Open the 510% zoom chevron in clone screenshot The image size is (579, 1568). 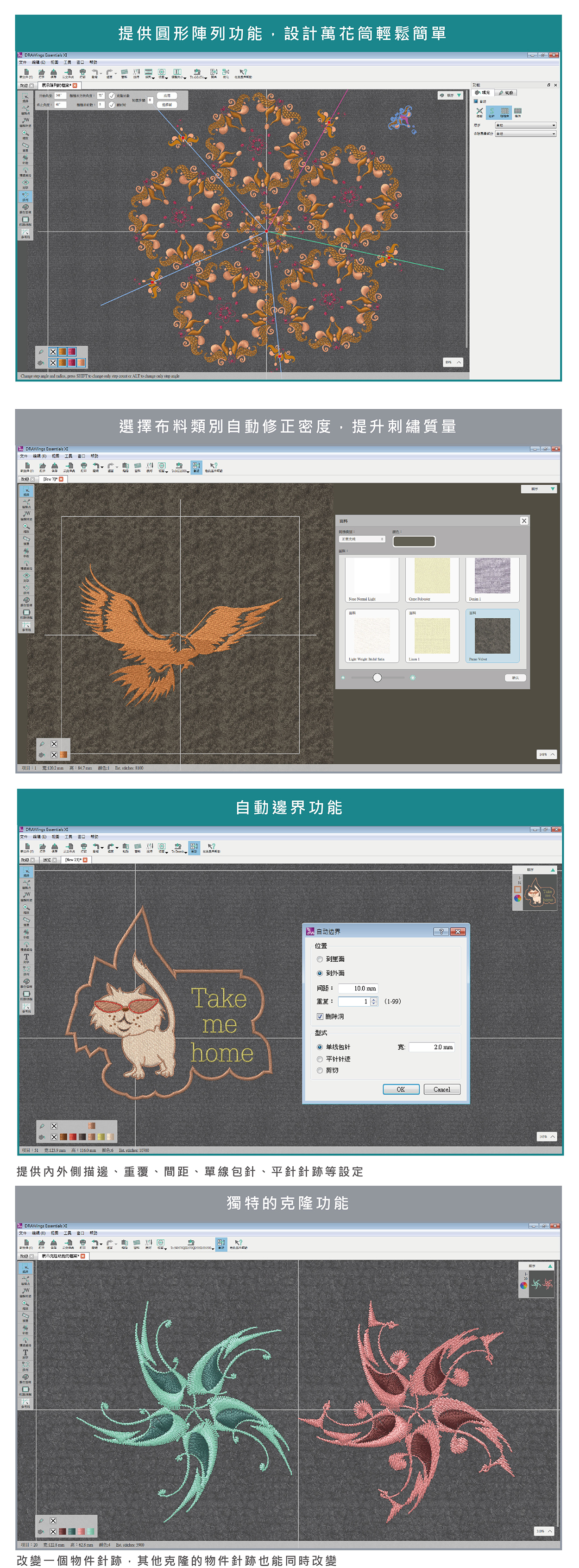coord(550,1531)
